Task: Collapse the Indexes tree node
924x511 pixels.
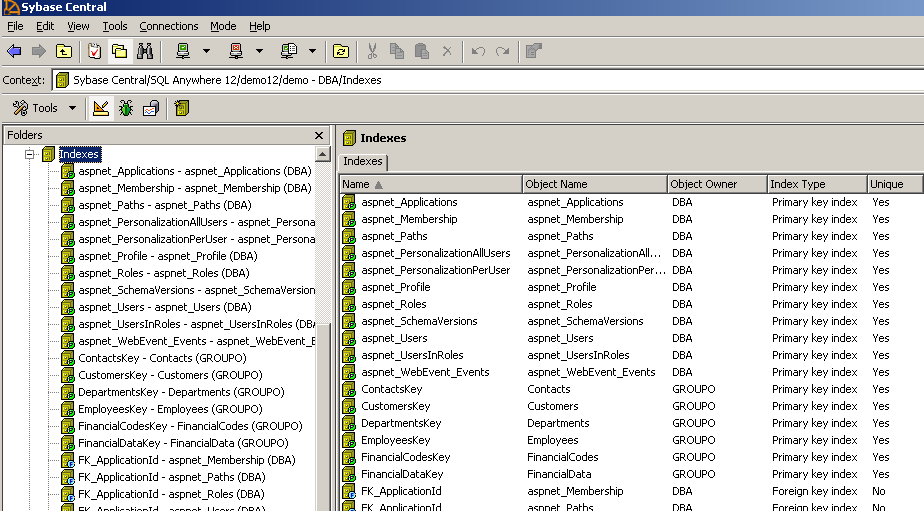Action: (x=29, y=154)
